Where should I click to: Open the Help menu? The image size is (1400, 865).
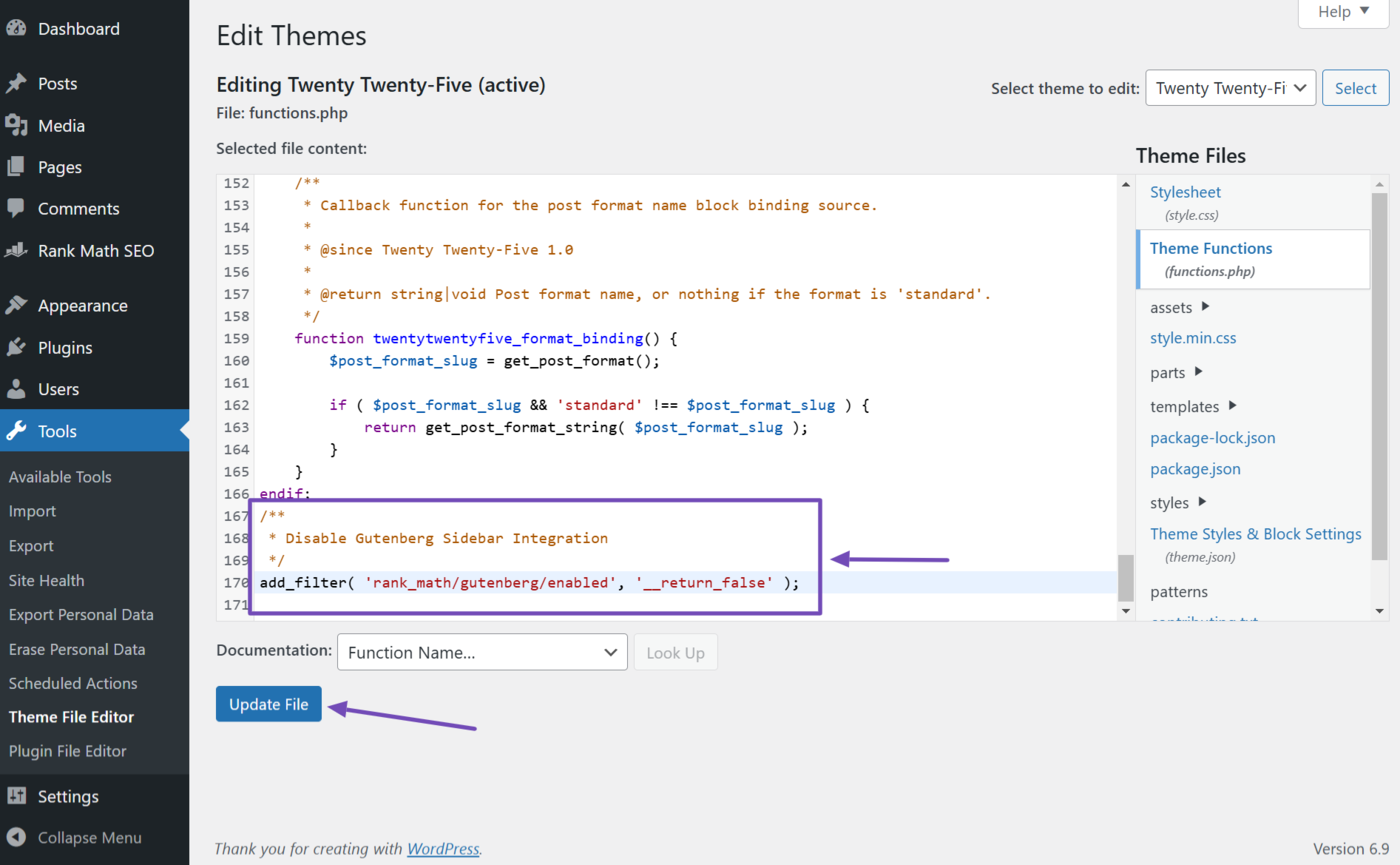1342,12
